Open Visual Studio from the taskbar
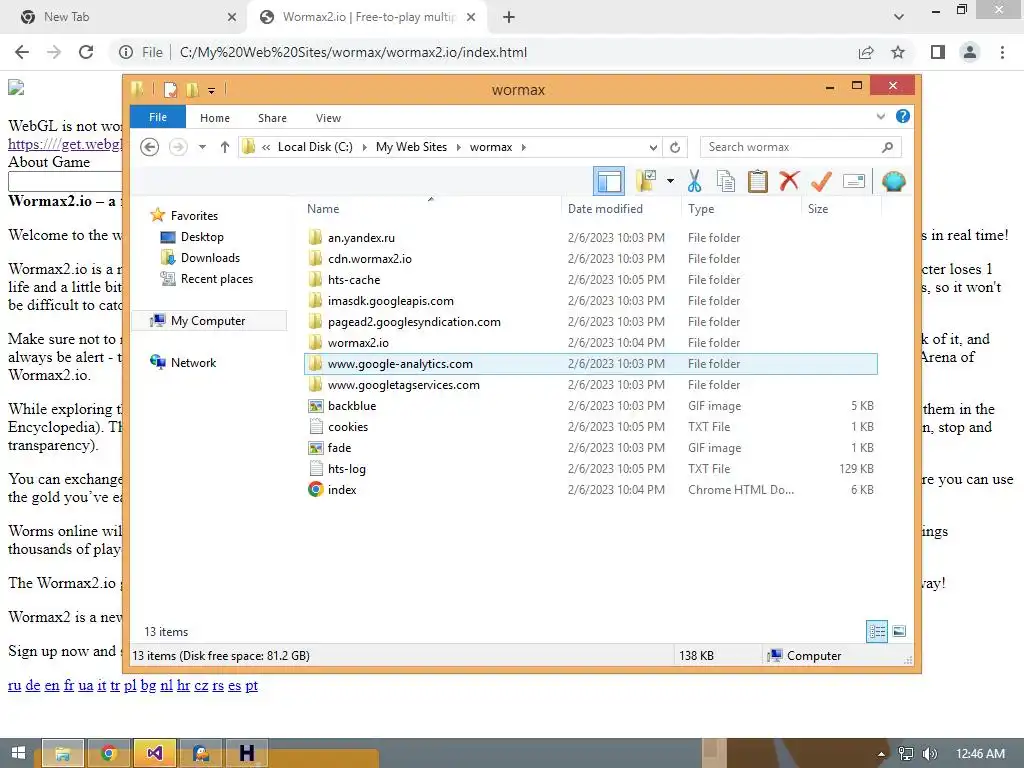 click(155, 753)
